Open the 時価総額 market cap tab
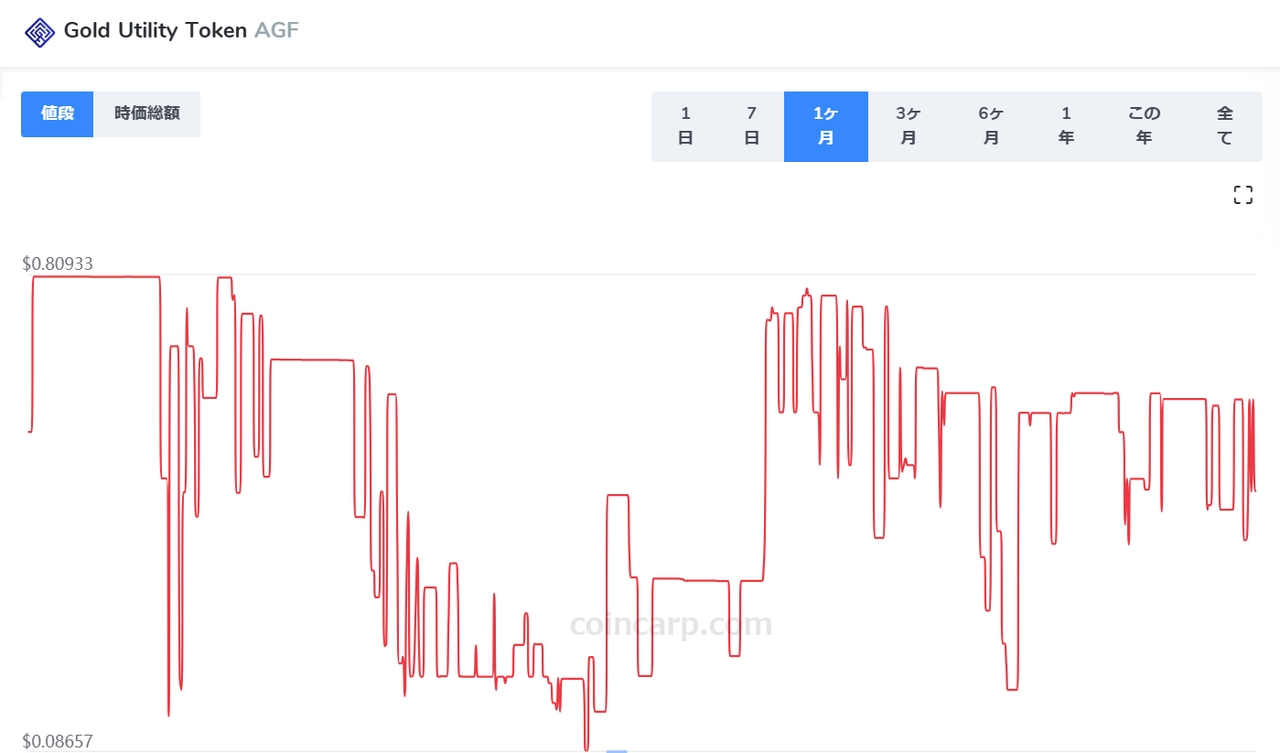Viewport: 1280px width, 753px height. 147,114
